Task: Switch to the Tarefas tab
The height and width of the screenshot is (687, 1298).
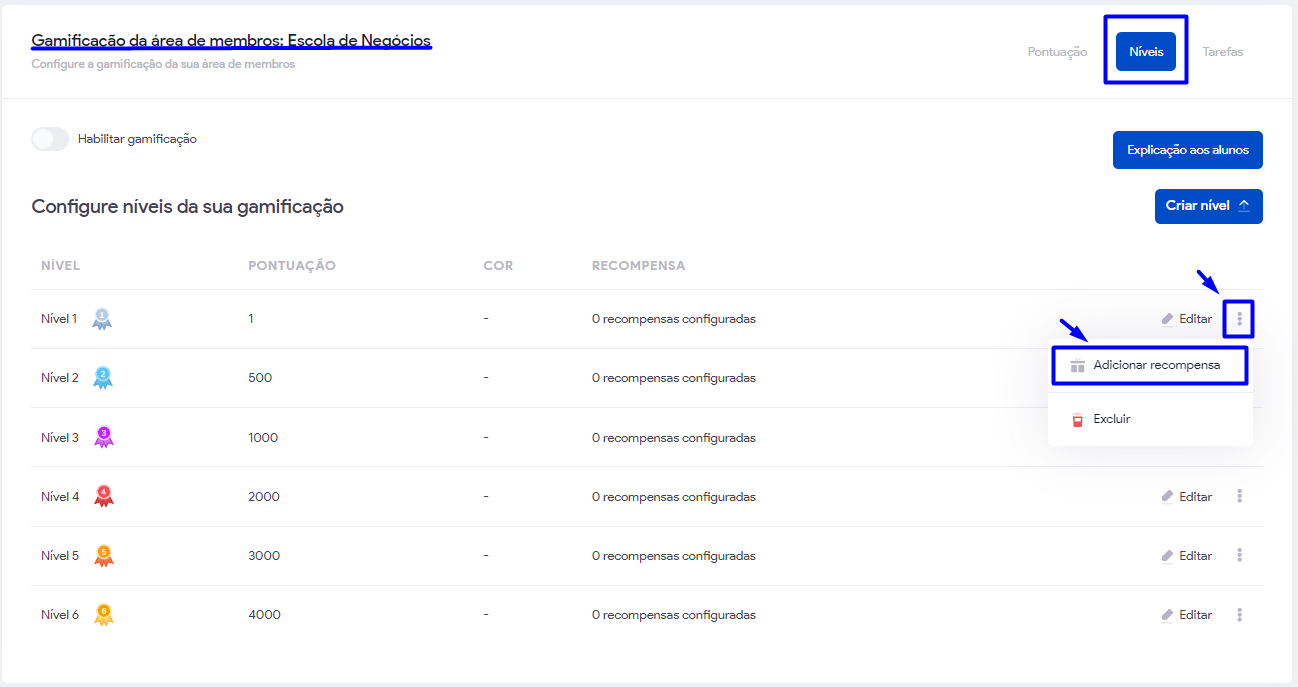Action: (1222, 52)
